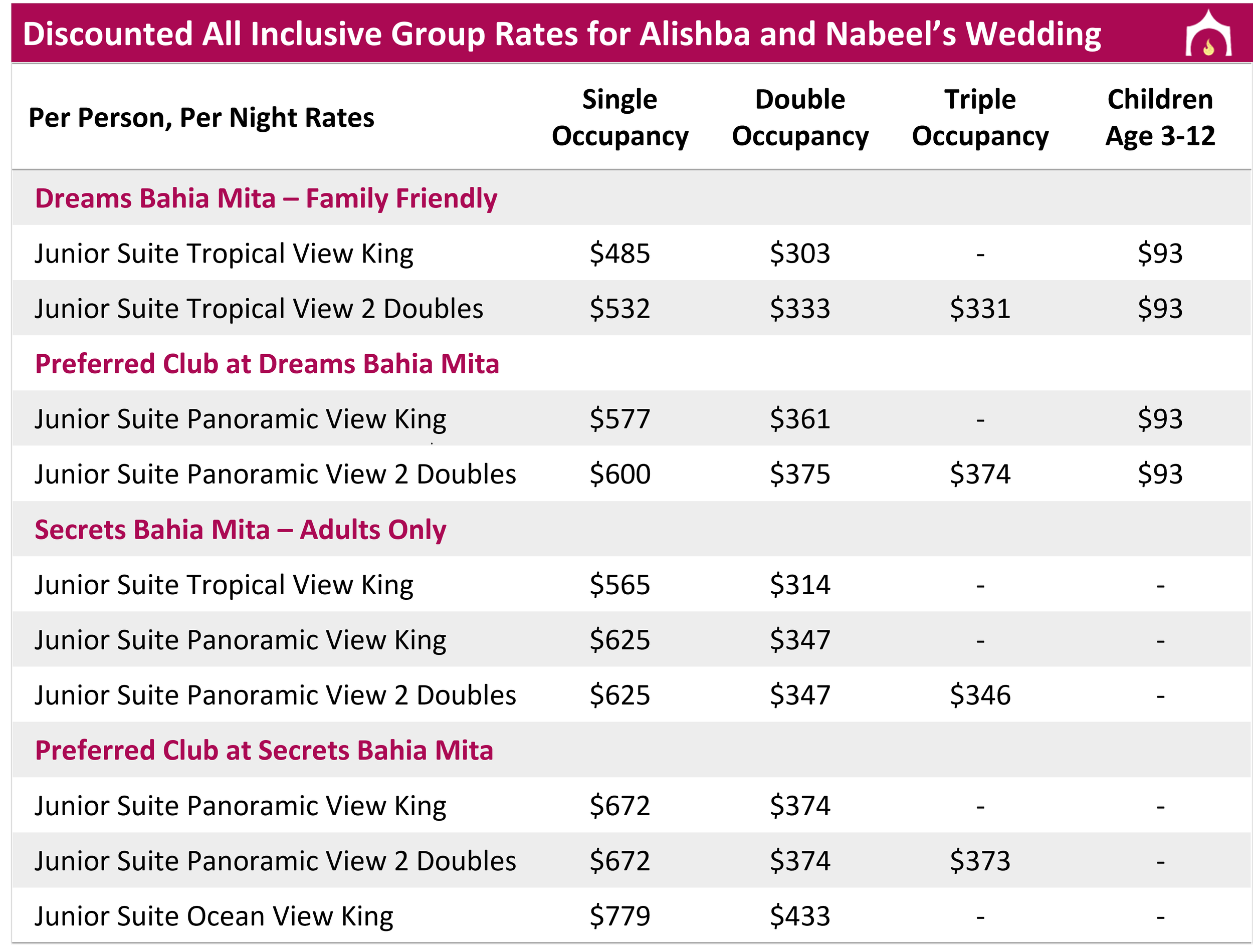The image size is (1253, 952).
Task: Select the Single Occupancy column header
Action: pos(620,117)
